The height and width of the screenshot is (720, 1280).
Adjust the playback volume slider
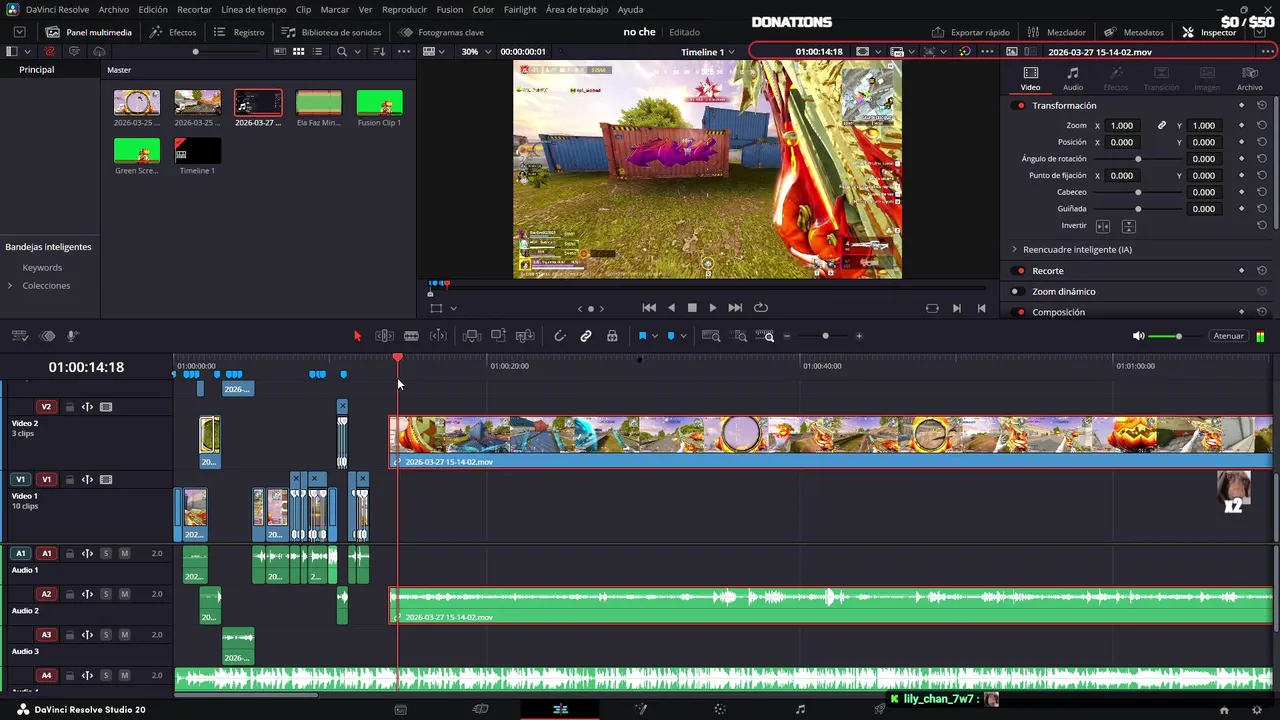click(x=1178, y=336)
